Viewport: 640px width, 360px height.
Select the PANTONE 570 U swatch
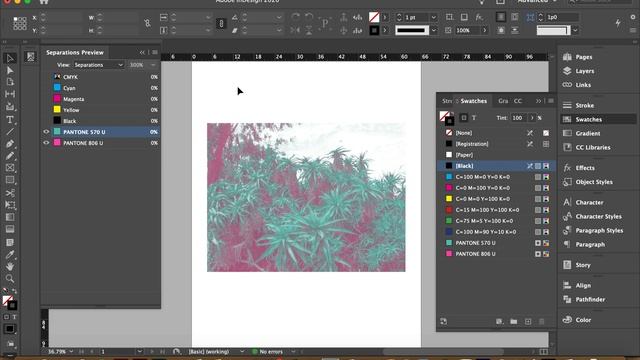coord(497,243)
